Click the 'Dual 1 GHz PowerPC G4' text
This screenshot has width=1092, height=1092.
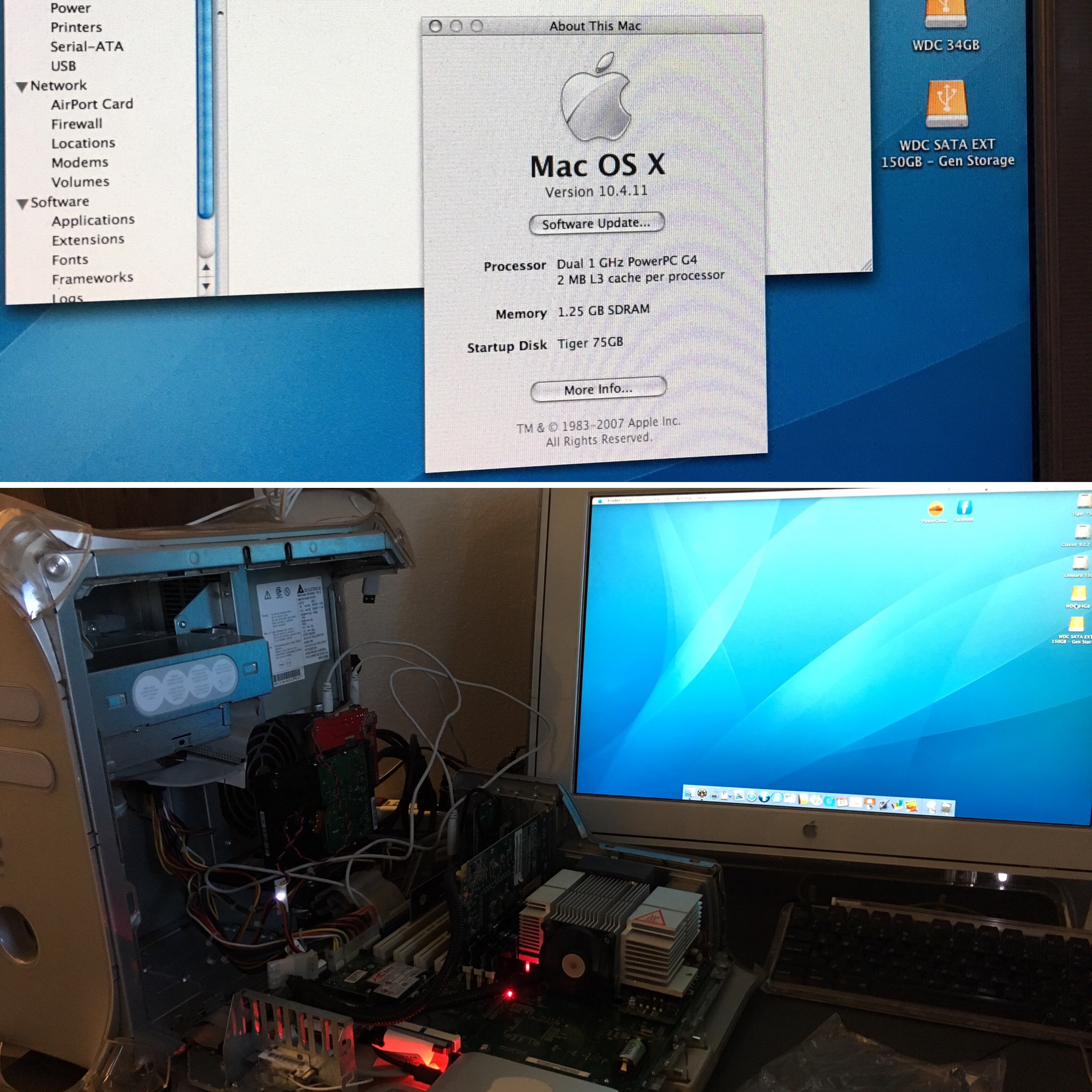627,262
